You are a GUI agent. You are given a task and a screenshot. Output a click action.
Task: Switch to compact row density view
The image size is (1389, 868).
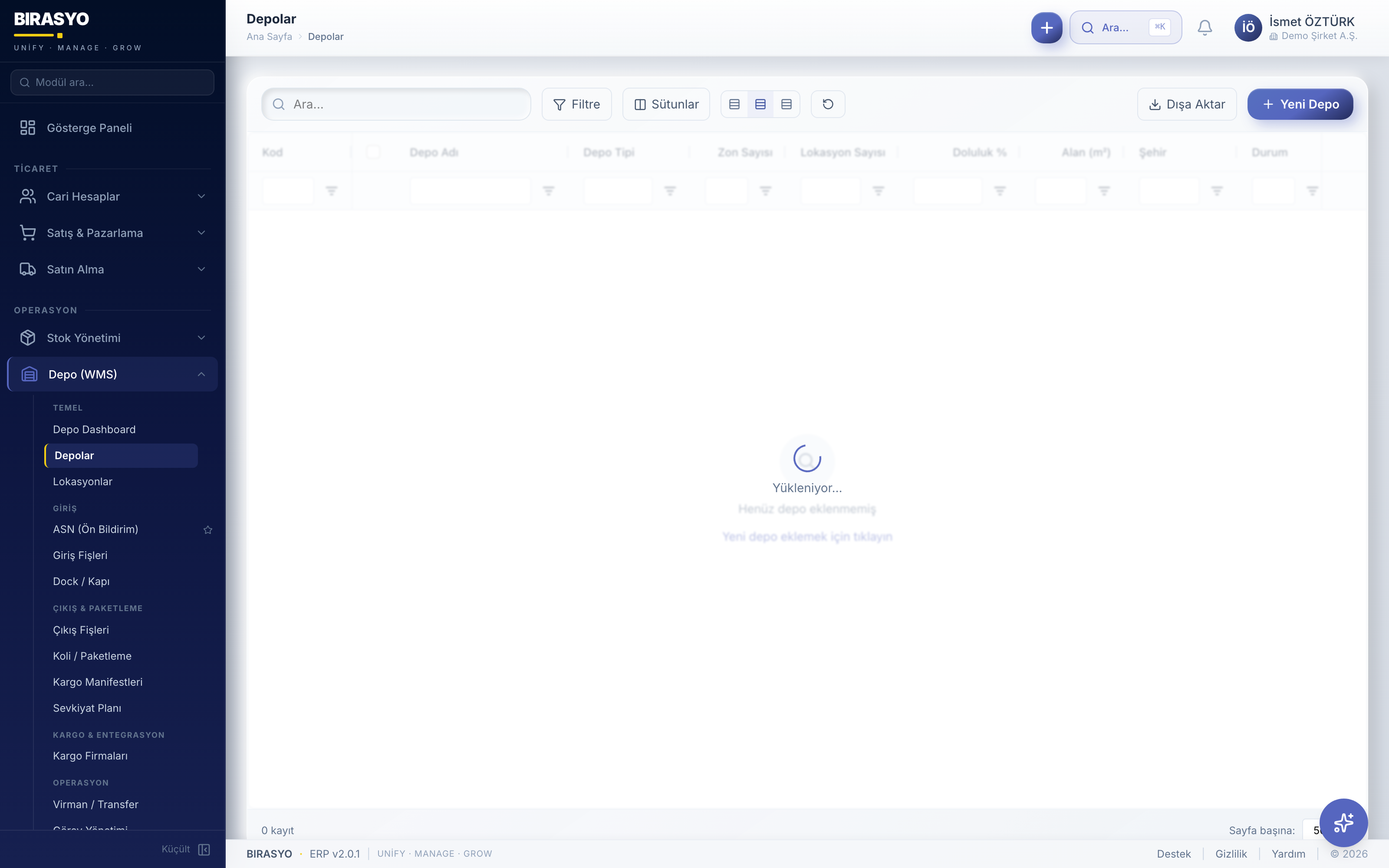coord(734,104)
